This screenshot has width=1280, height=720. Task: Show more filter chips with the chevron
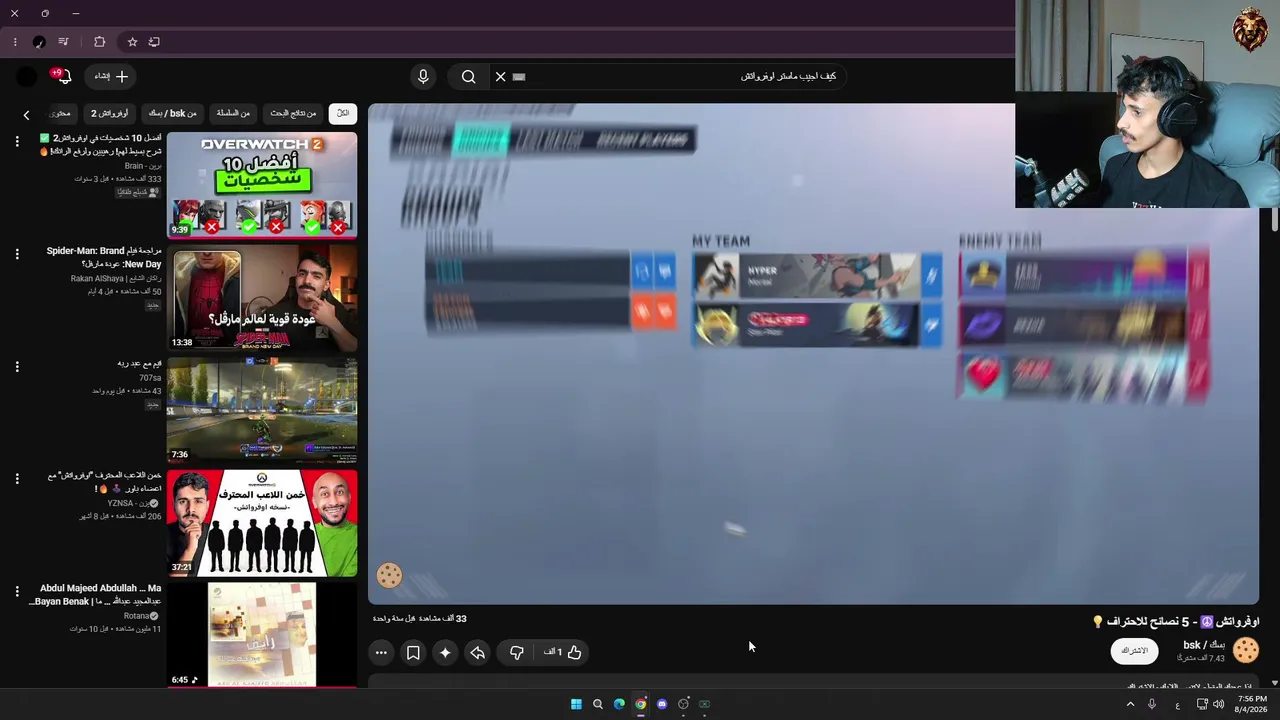click(x=27, y=115)
